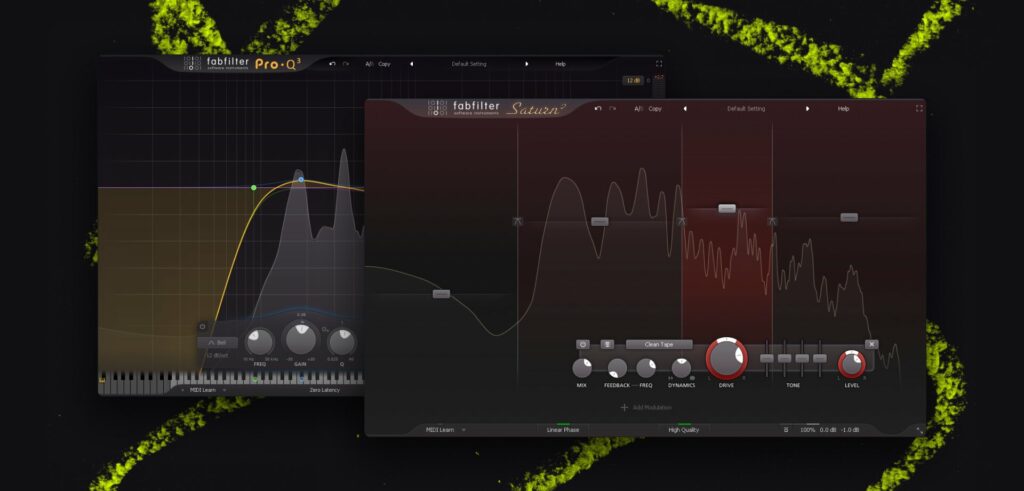Click MIDI Learn in Pro-Q 3

click(203, 390)
